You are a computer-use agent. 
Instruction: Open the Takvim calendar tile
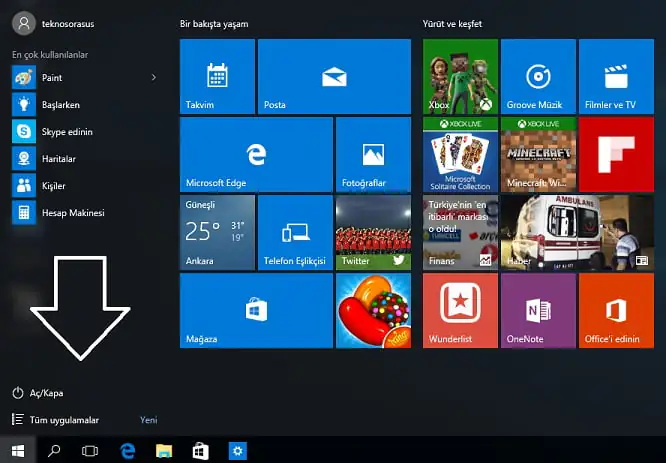217,77
